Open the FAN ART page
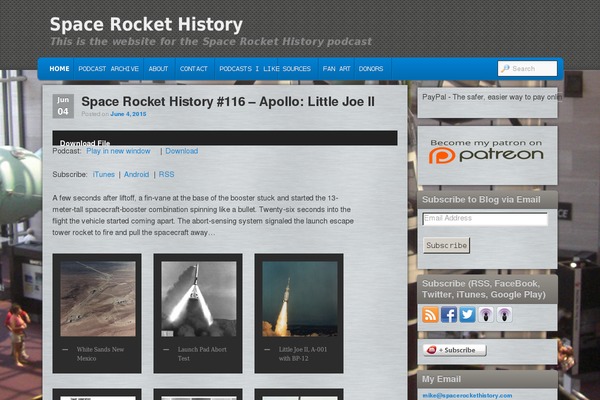This screenshot has width=600, height=400. [336, 69]
